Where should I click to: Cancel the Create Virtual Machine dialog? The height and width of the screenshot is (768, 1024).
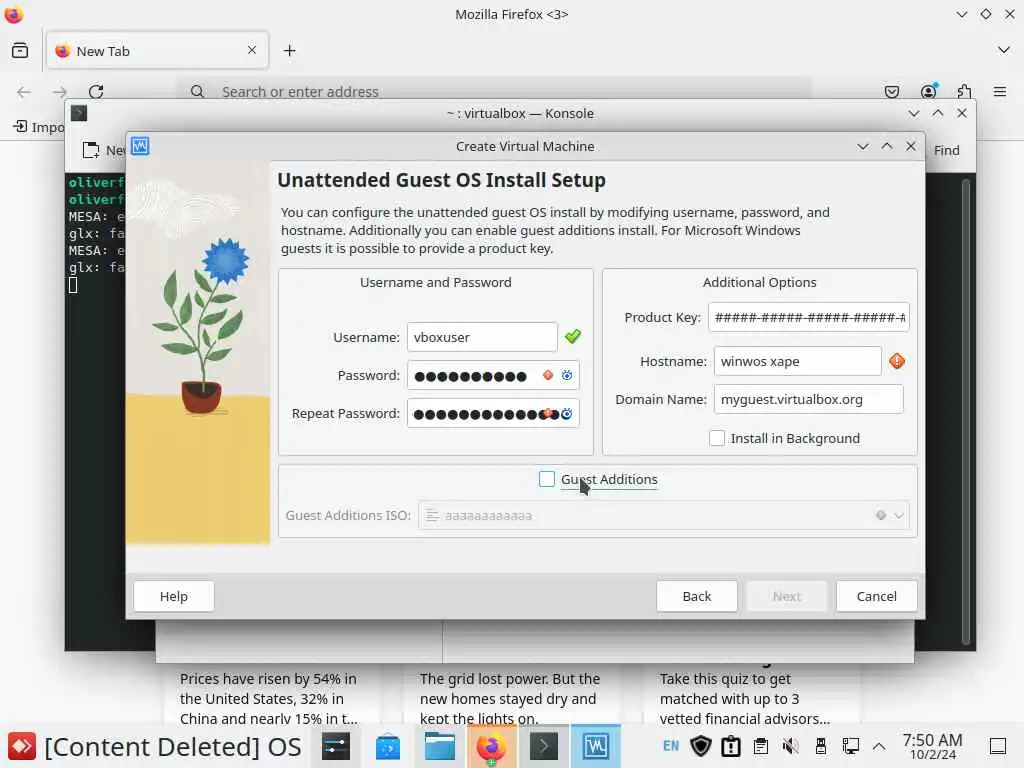click(x=876, y=596)
